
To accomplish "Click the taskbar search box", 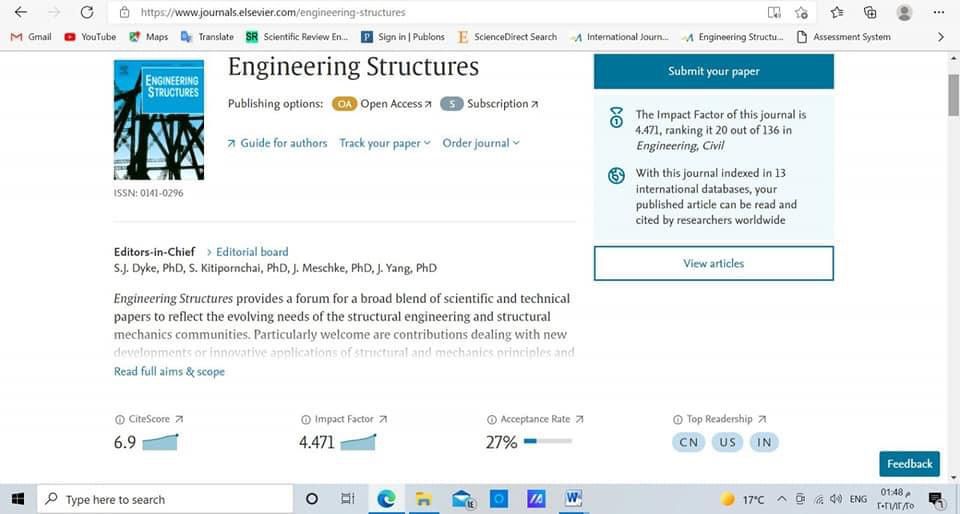I will (x=165, y=499).
